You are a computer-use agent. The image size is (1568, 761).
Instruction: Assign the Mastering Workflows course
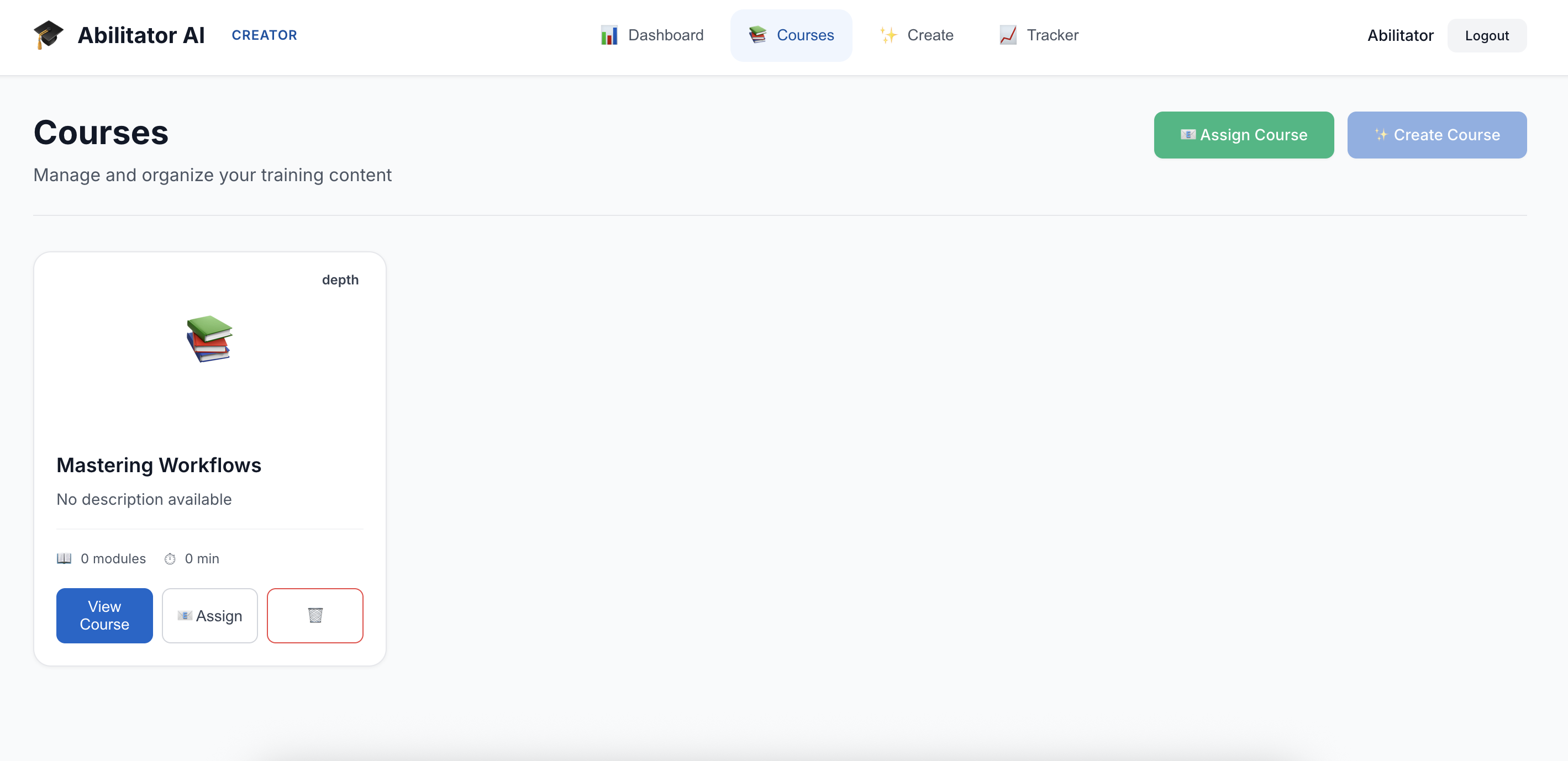click(x=209, y=615)
